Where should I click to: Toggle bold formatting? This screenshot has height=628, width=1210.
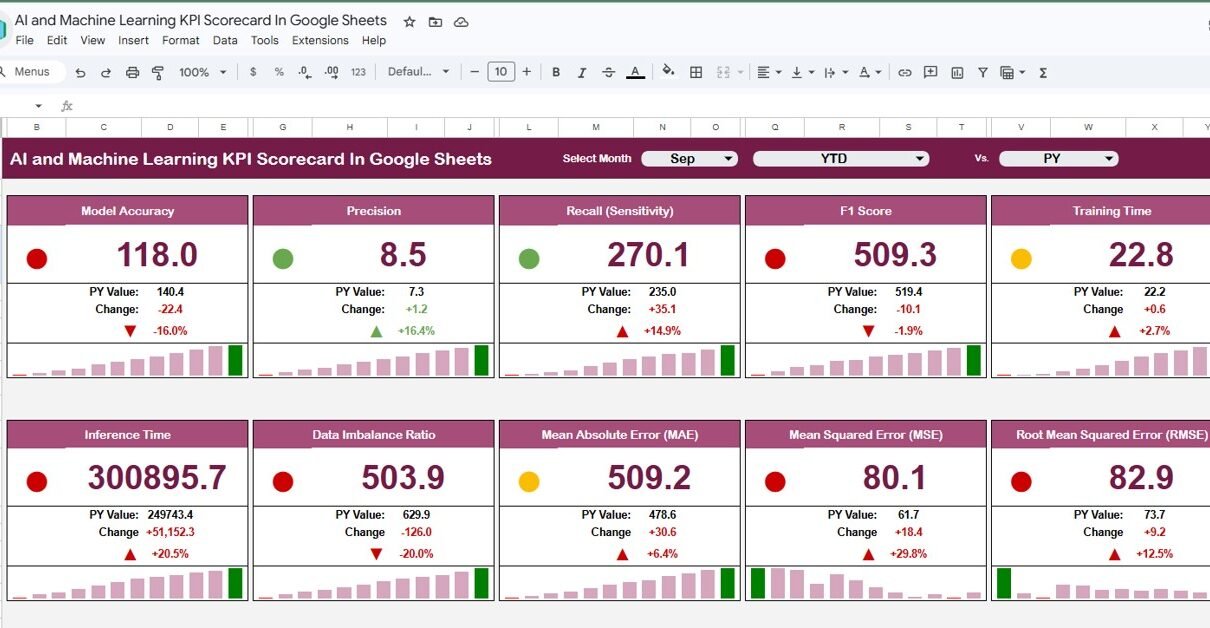[x=556, y=72]
